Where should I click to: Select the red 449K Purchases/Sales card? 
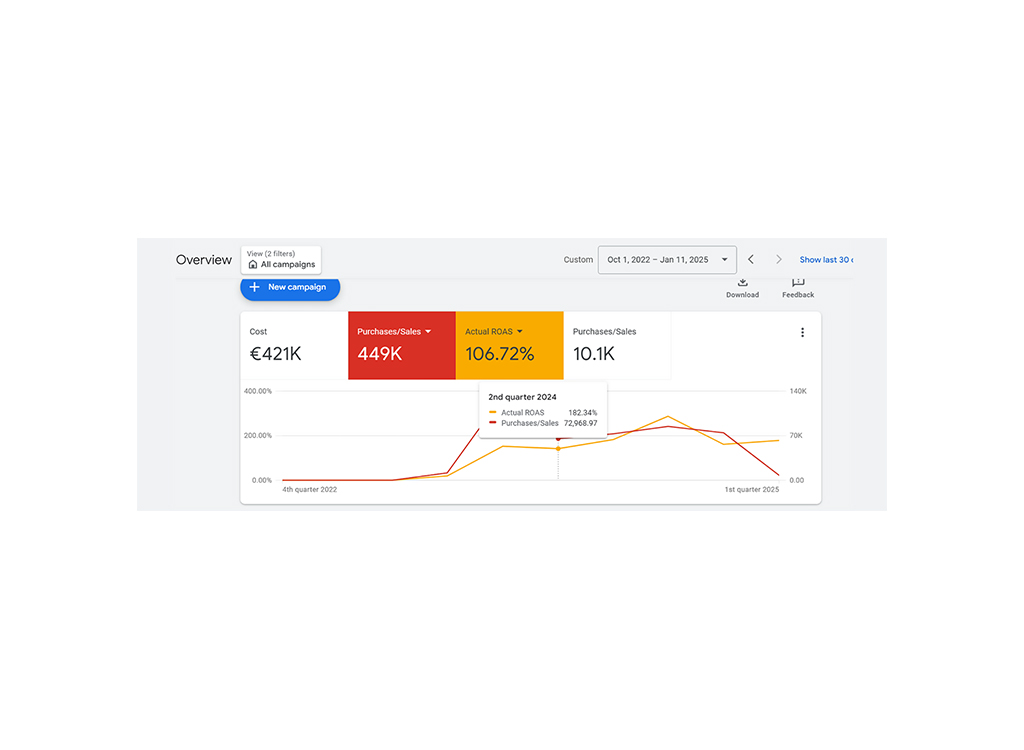tap(401, 345)
